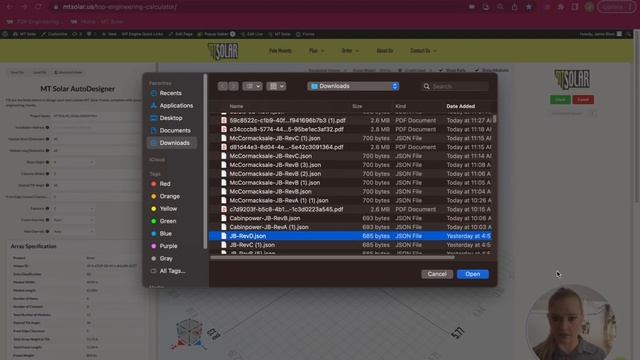Viewport: 640px width, 360px height.
Task: Open Pole Mounts page in site nav
Action: [280, 51]
